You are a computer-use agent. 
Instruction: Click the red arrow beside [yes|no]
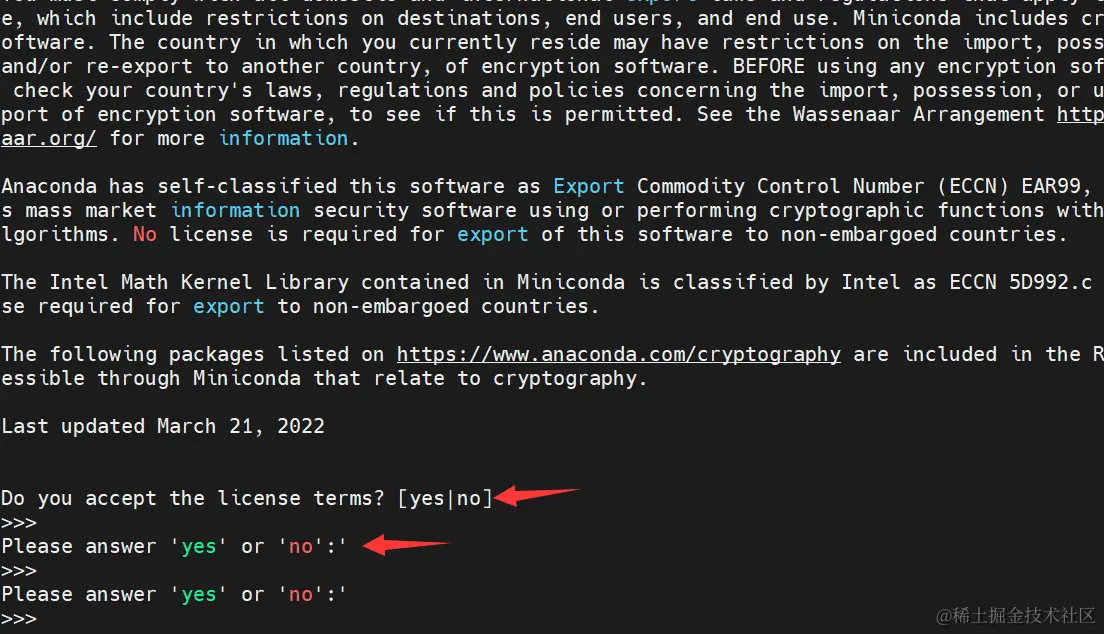pyautogui.click(x=537, y=495)
